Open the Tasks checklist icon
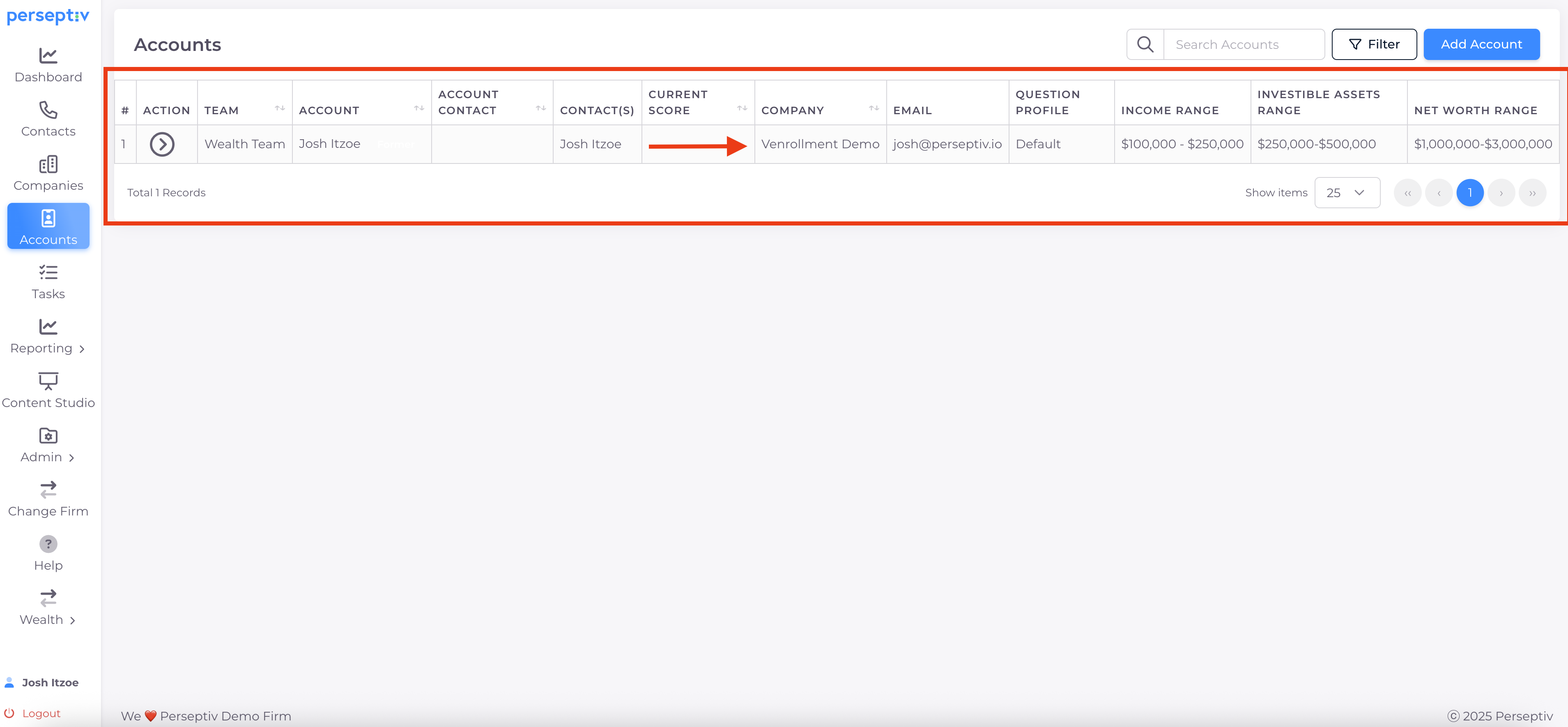This screenshot has height=727, width=1568. coord(48,273)
